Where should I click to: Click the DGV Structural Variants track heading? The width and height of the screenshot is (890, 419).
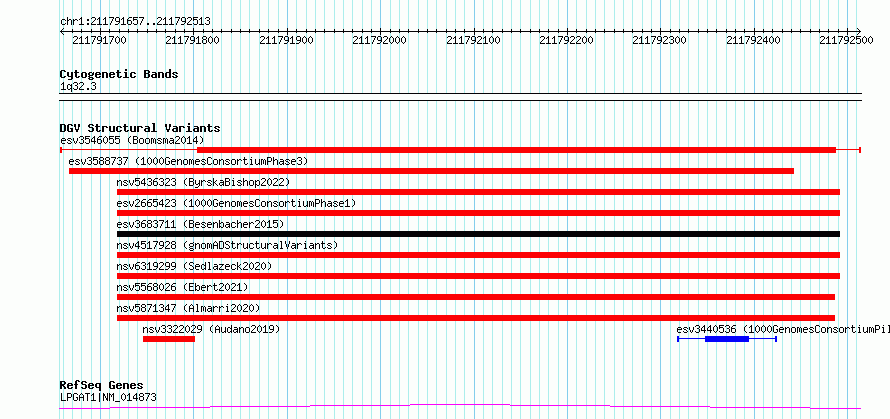tap(140, 128)
